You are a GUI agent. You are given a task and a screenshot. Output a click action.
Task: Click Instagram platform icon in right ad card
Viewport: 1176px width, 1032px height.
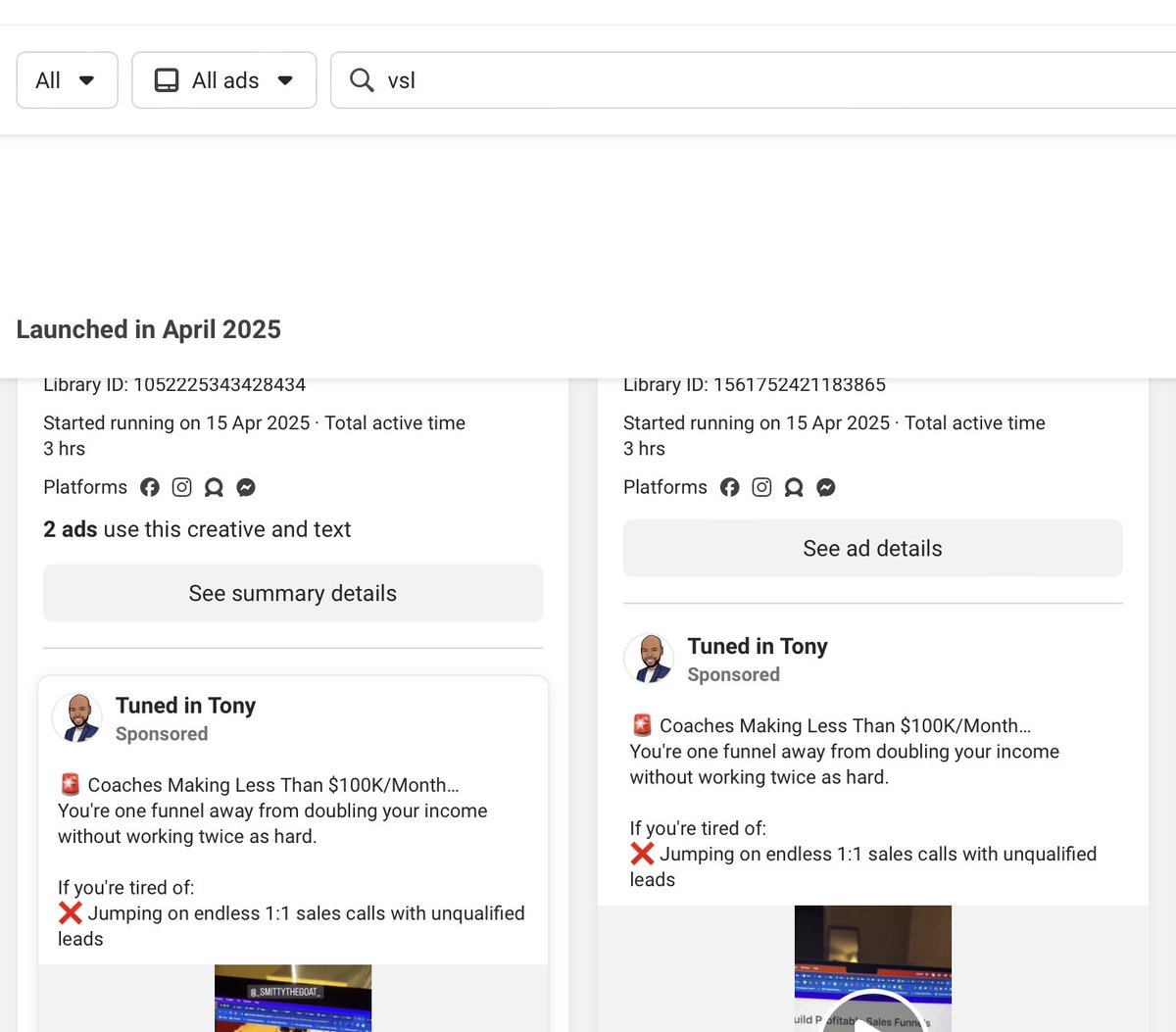[x=762, y=487]
